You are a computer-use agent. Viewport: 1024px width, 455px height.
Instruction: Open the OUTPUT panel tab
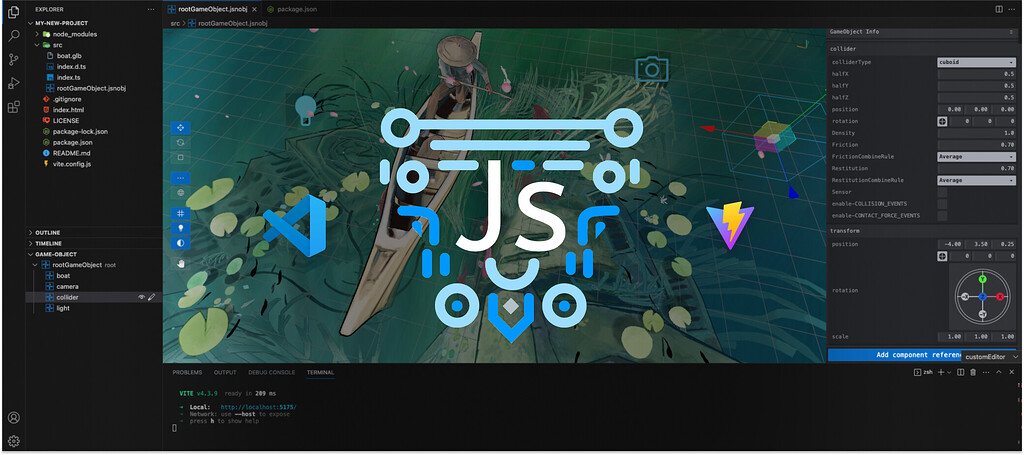tap(225, 373)
